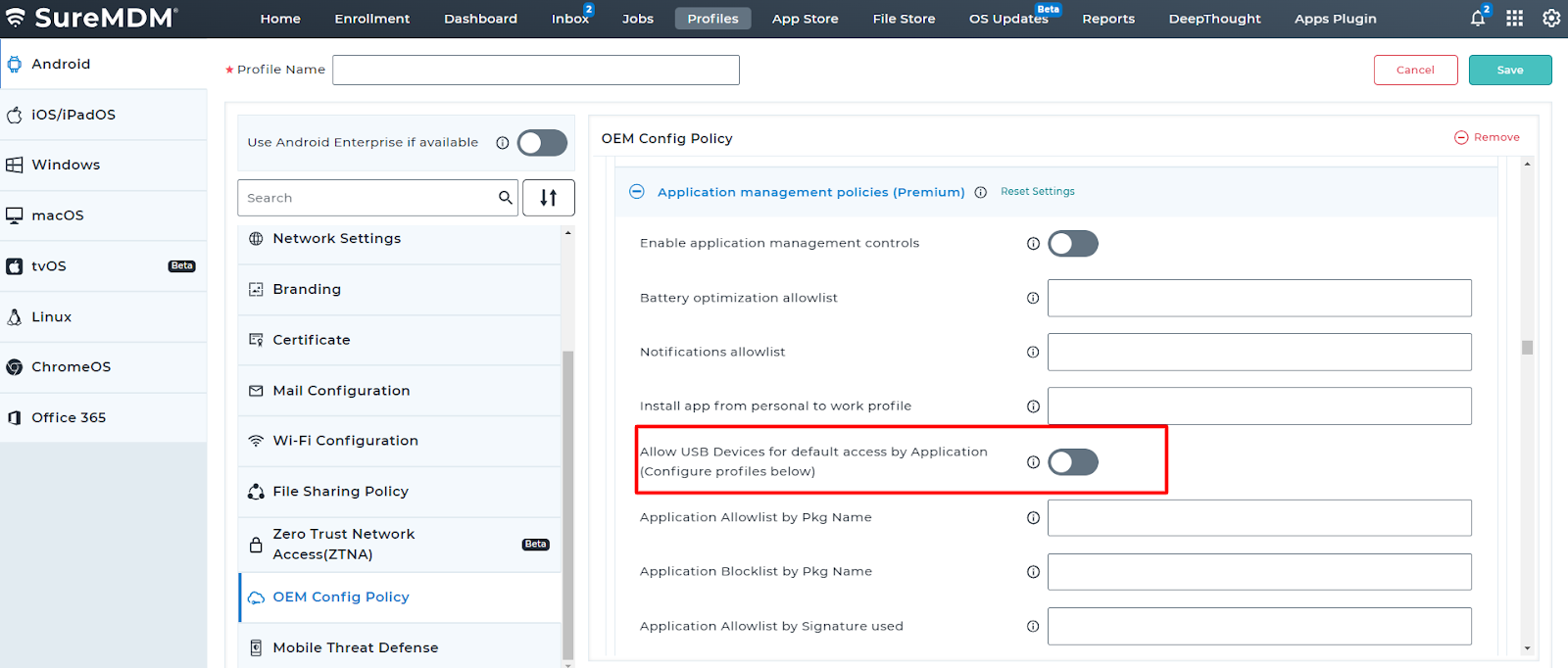Open Network Settings policy

click(400, 239)
